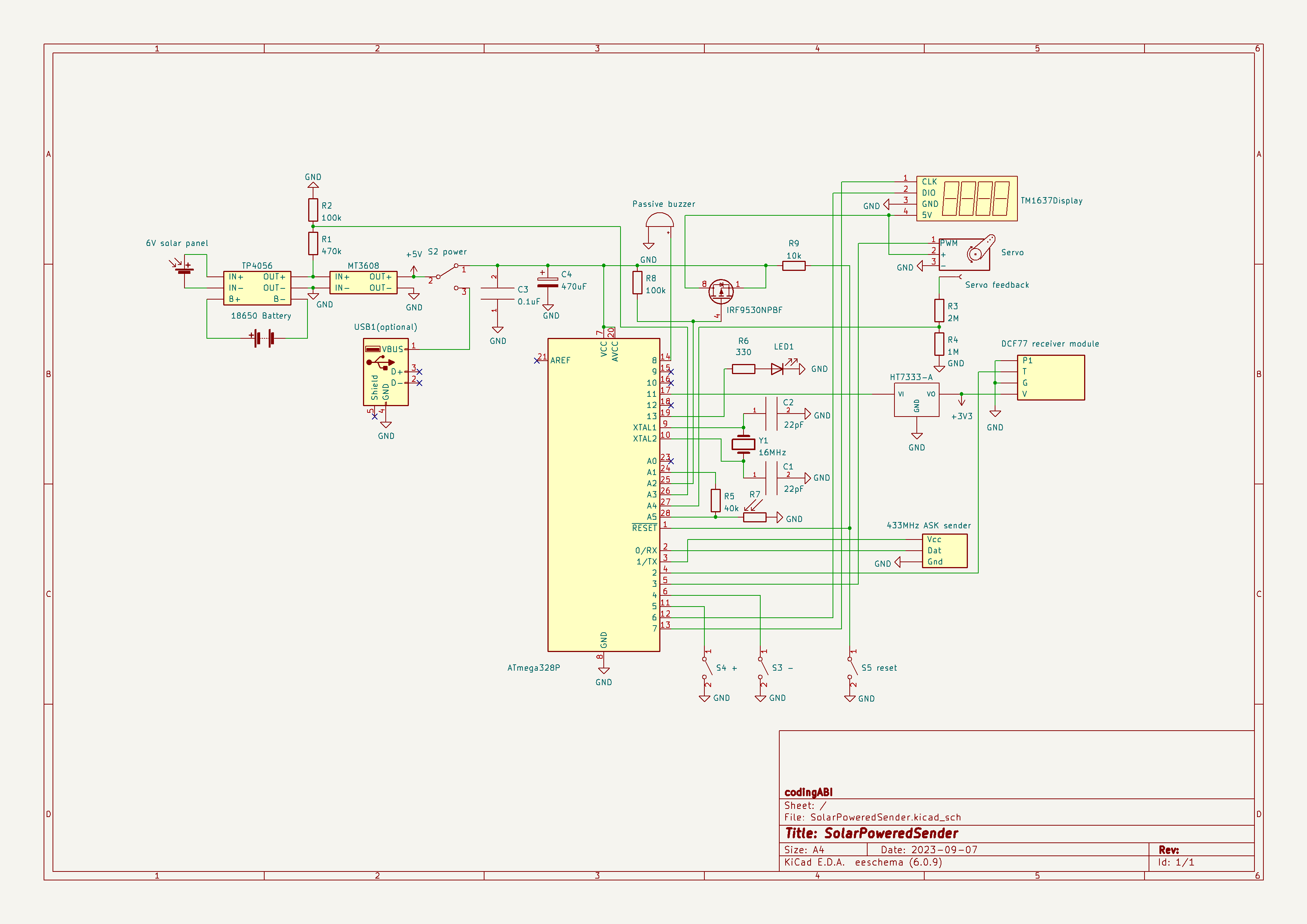Select the Passive buzzer symbol
1307x924 pixels.
[660, 221]
